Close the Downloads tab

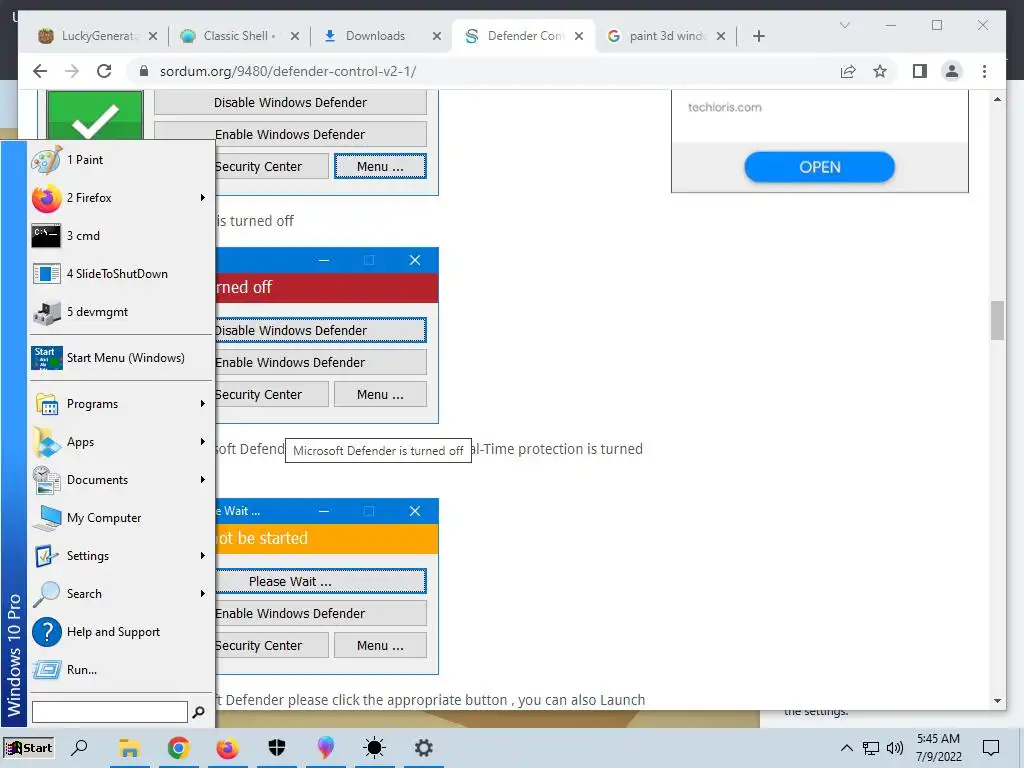click(x=437, y=36)
